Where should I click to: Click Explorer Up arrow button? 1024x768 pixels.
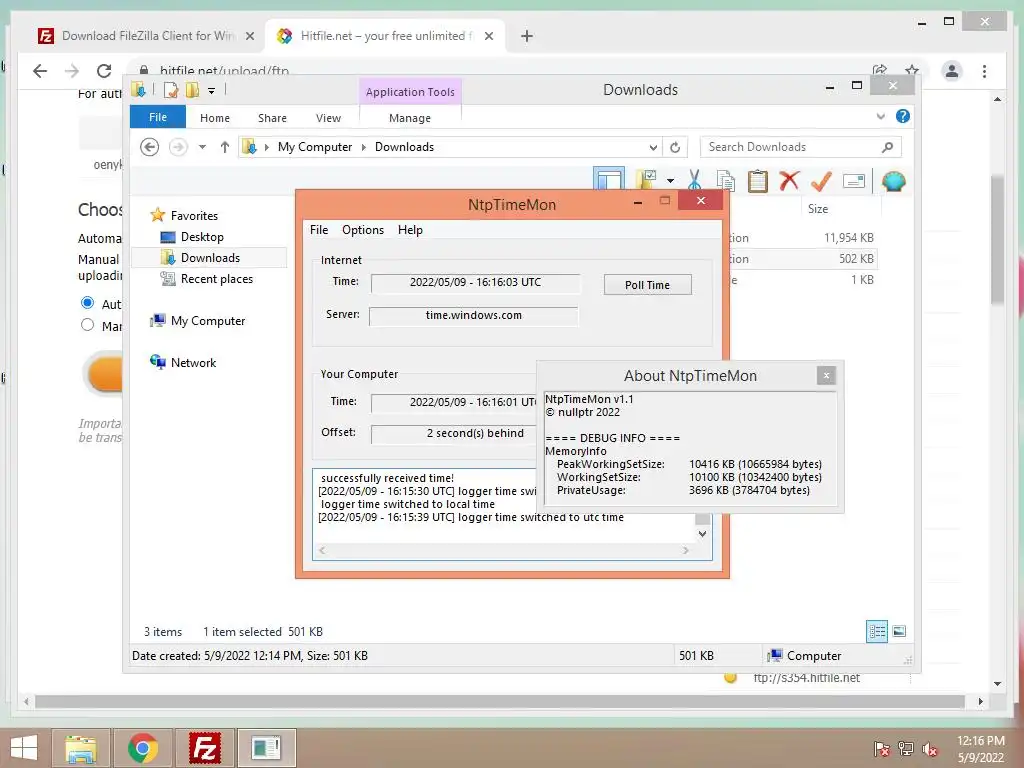(225, 147)
